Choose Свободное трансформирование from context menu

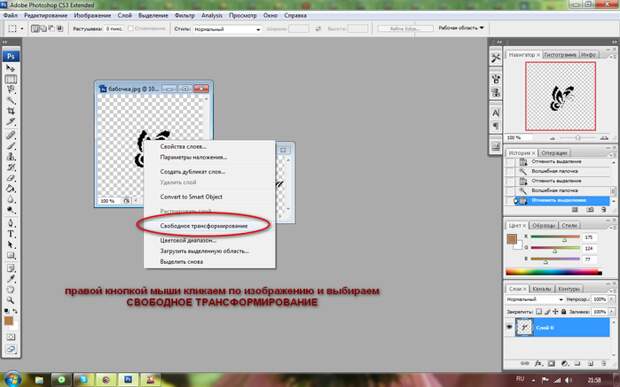pos(204,226)
